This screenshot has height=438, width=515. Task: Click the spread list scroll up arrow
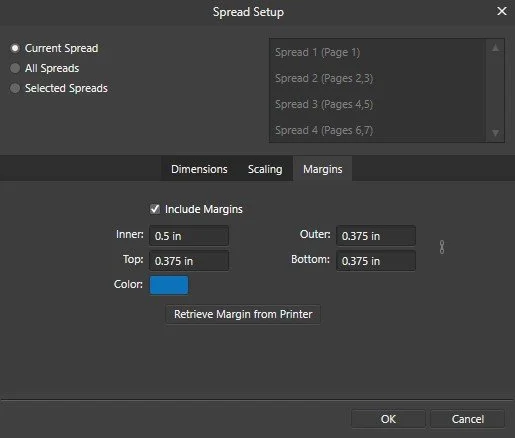pyautogui.click(x=495, y=48)
